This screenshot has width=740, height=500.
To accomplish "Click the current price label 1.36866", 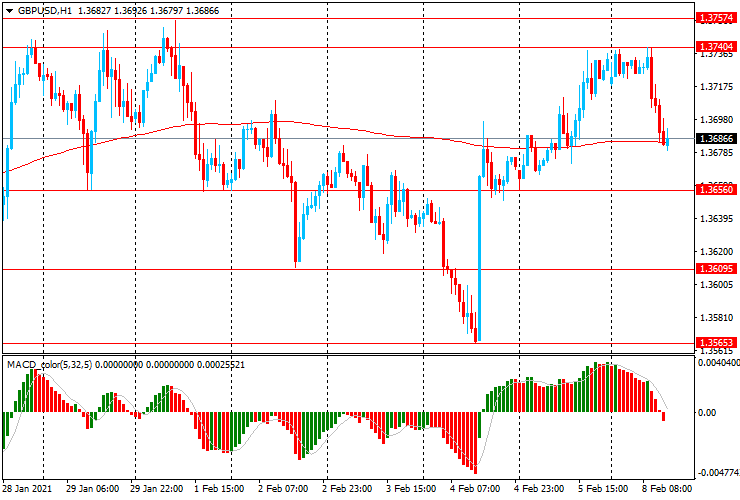I will pyautogui.click(x=717, y=138).
